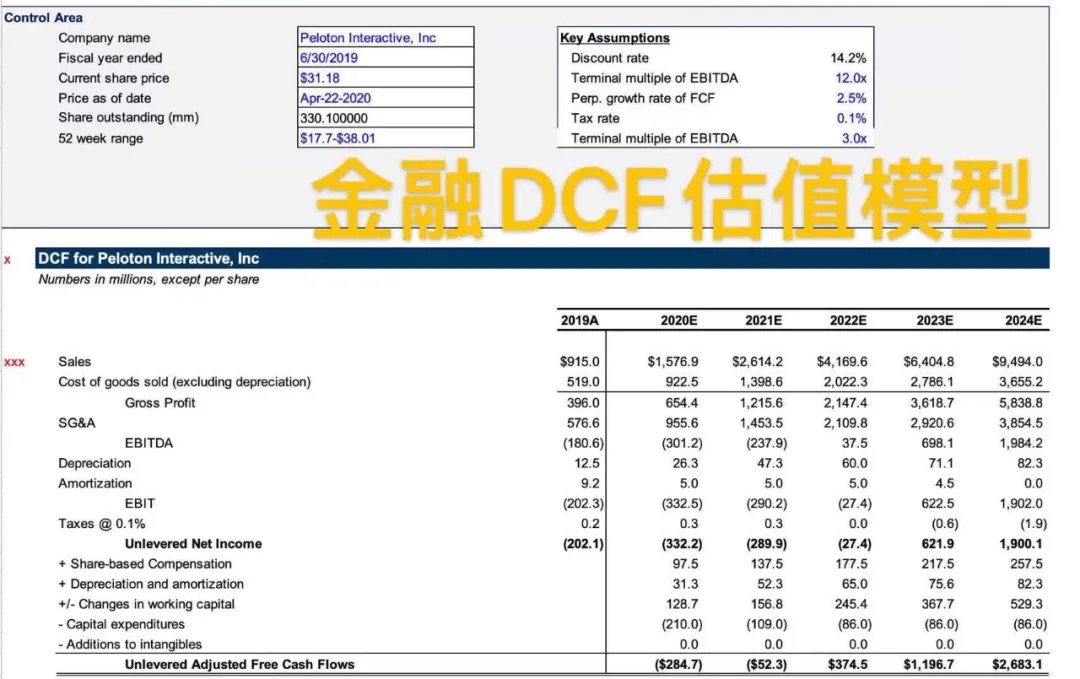
Task: Click the Cost of goods sold row label
Action: (x=185, y=382)
